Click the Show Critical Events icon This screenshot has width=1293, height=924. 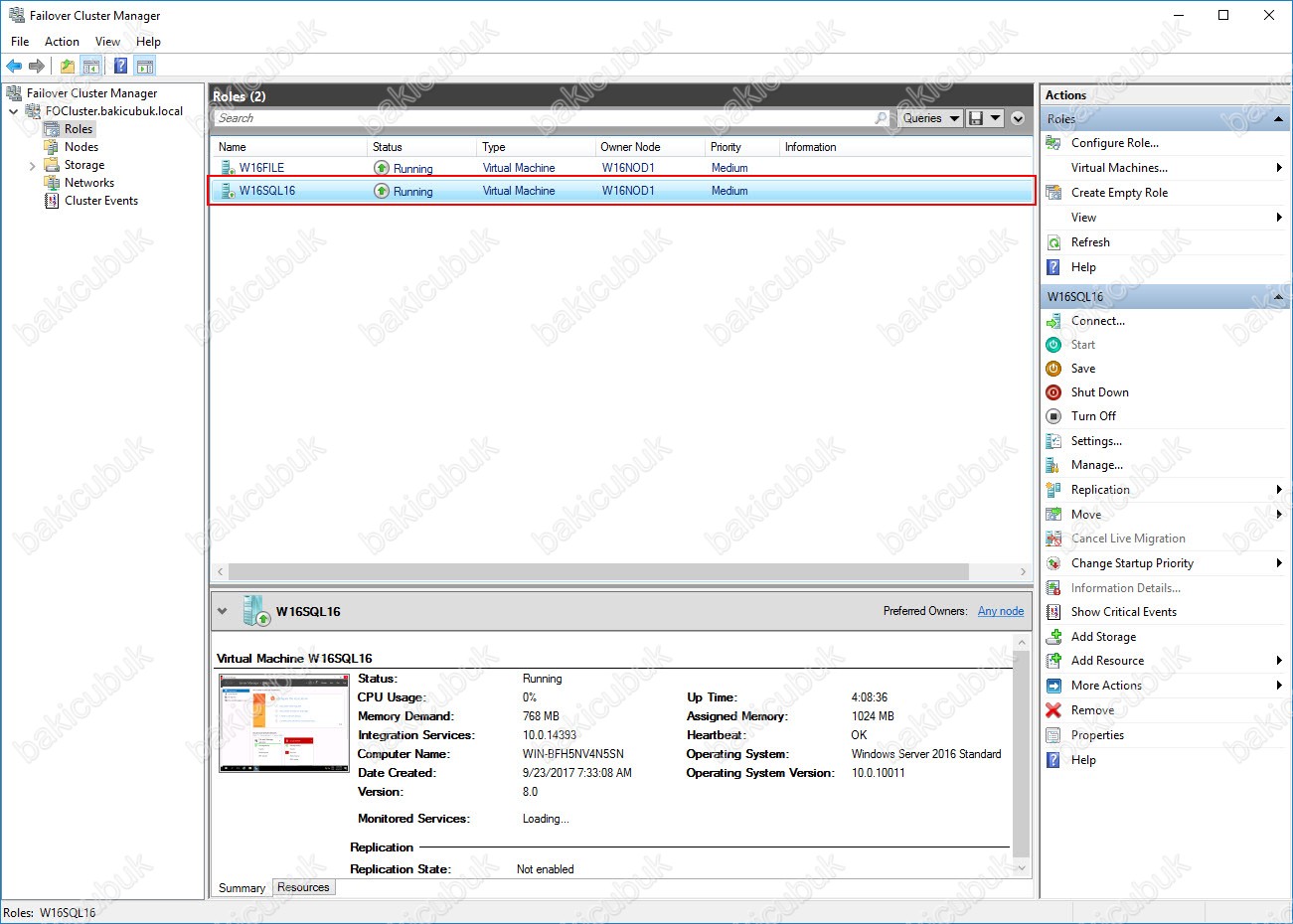tap(1053, 612)
